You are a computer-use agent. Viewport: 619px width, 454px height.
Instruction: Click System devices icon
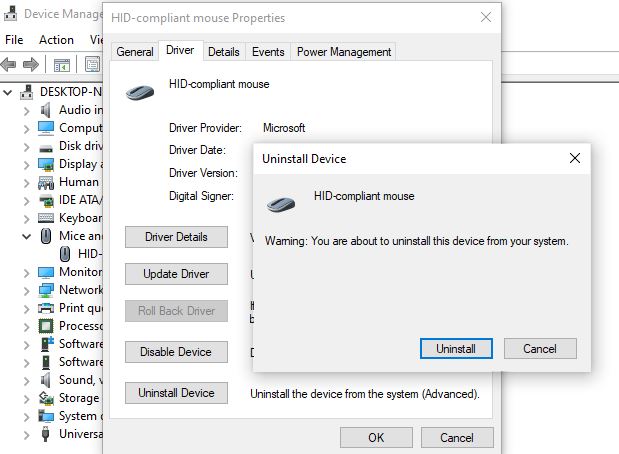(46, 416)
